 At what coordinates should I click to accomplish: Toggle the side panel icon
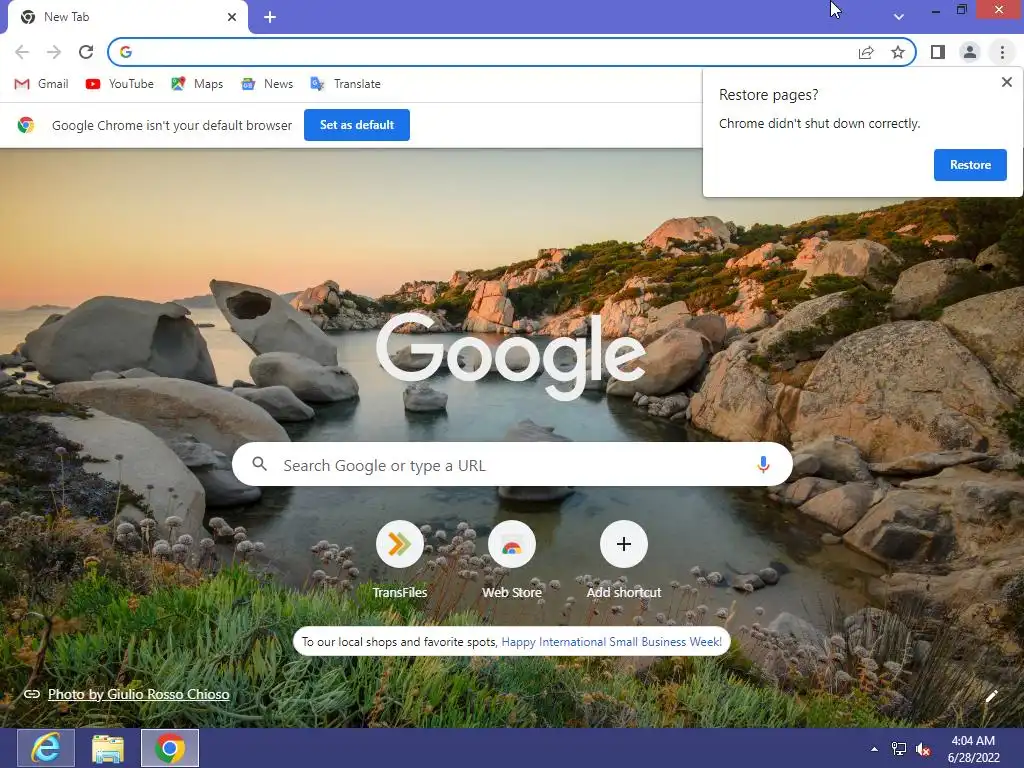tap(938, 52)
